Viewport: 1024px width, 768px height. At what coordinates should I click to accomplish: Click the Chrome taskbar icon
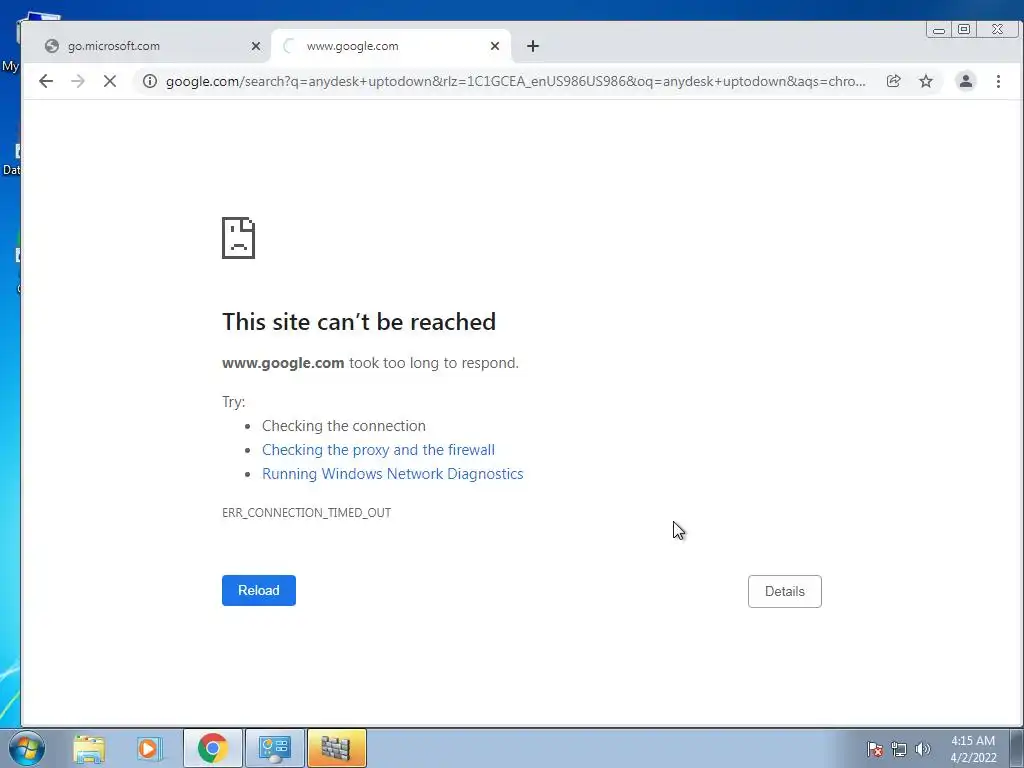click(212, 748)
